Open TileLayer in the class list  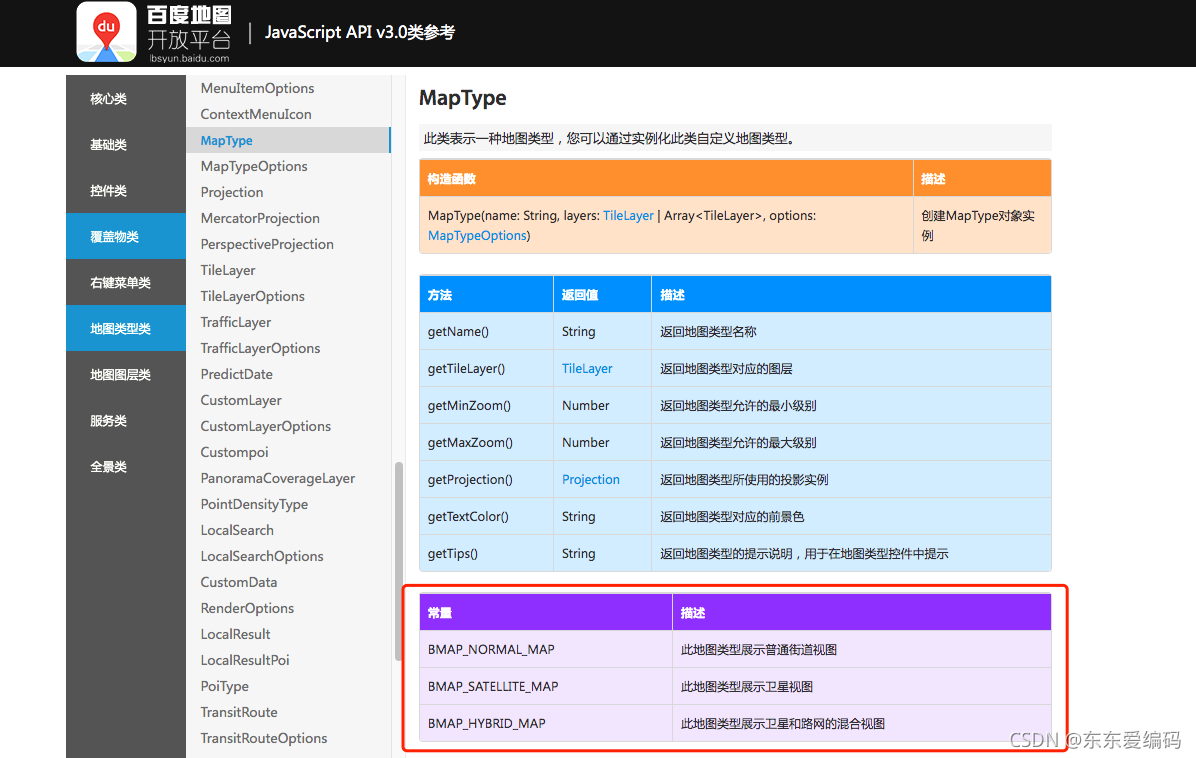pos(228,270)
